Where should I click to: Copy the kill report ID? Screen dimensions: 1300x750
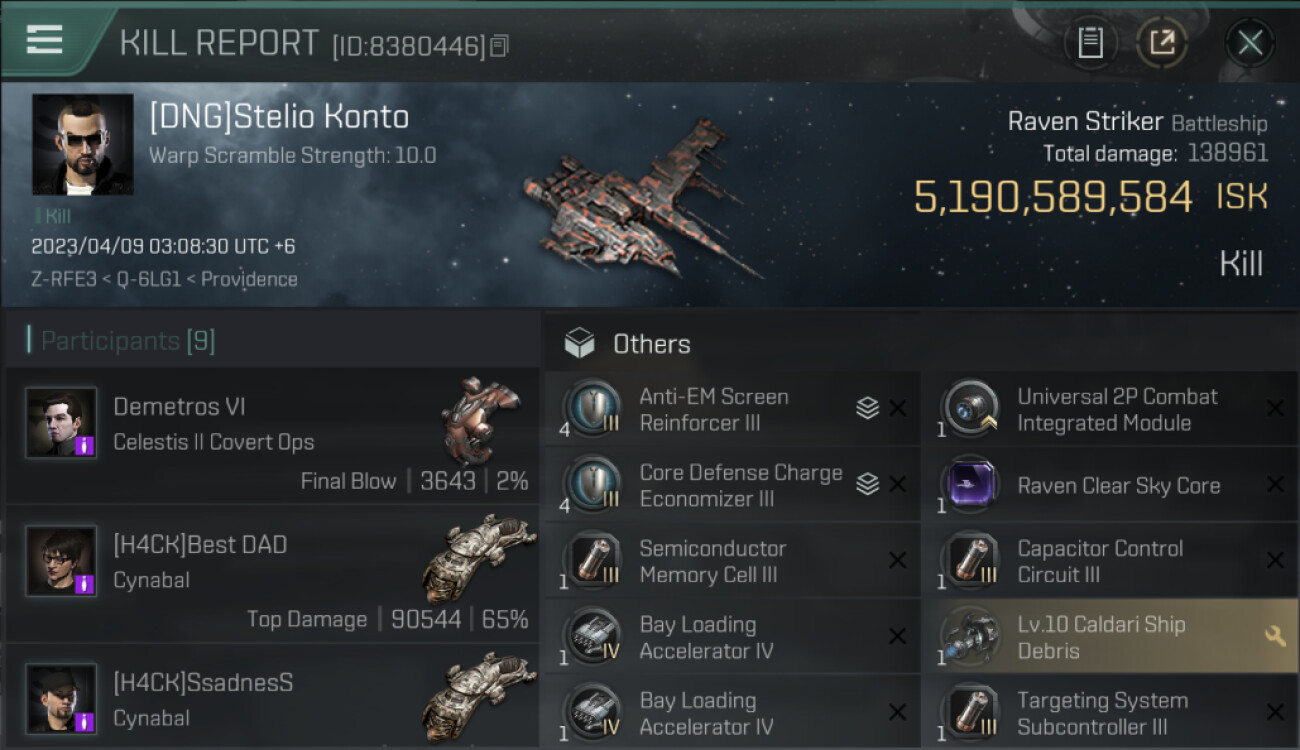click(x=500, y=45)
